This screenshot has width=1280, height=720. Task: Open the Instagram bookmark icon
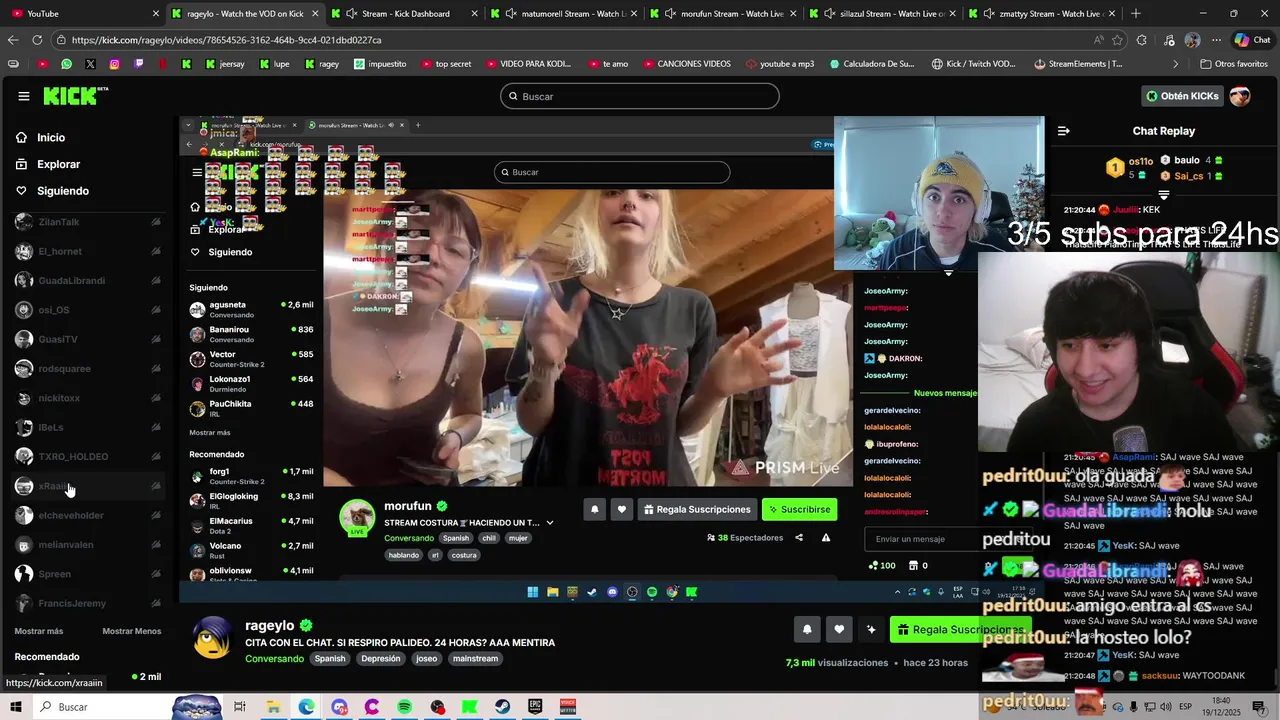(x=114, y=63)
